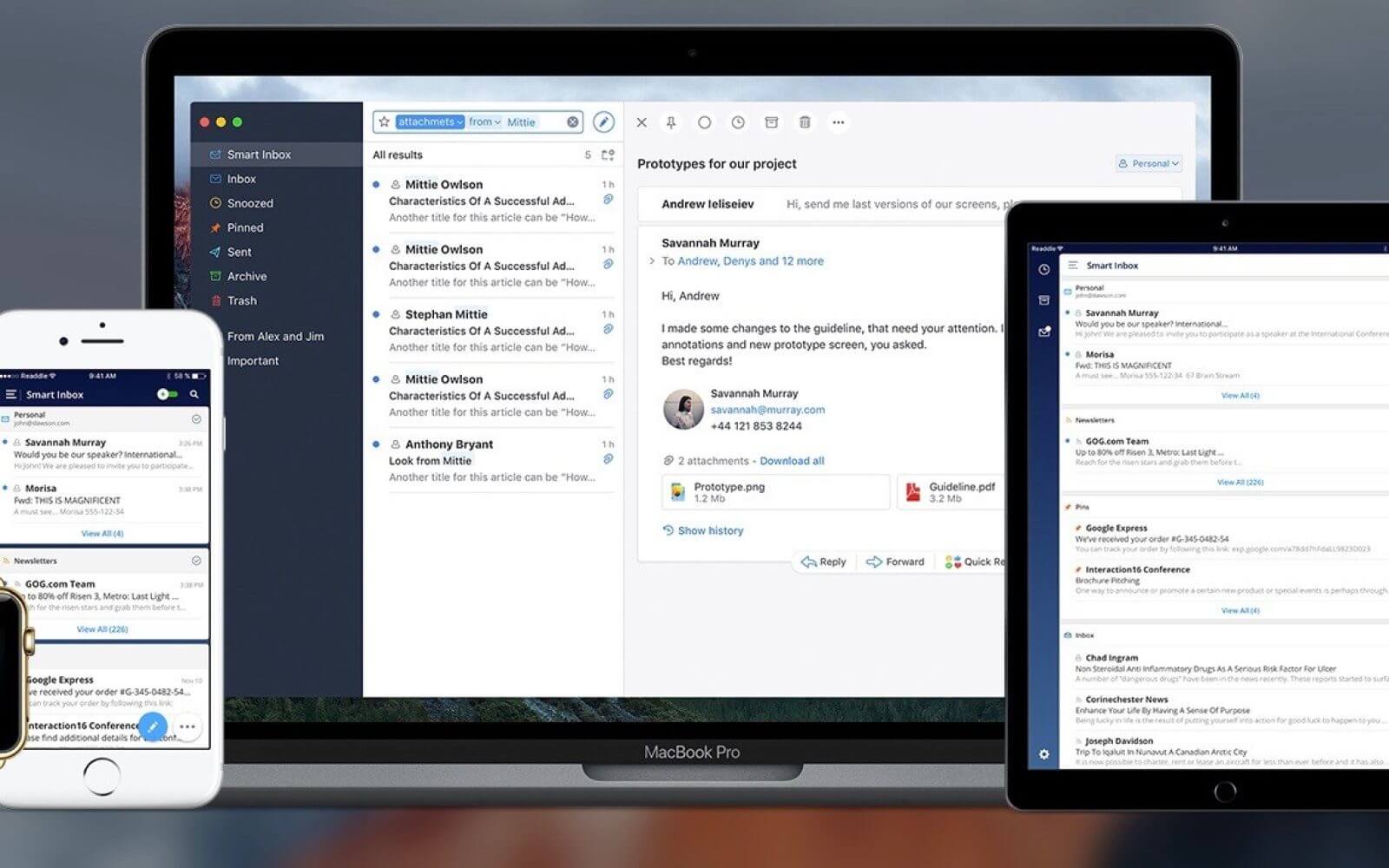Click Savannah Murray's avatar photo in the signature

683,409
